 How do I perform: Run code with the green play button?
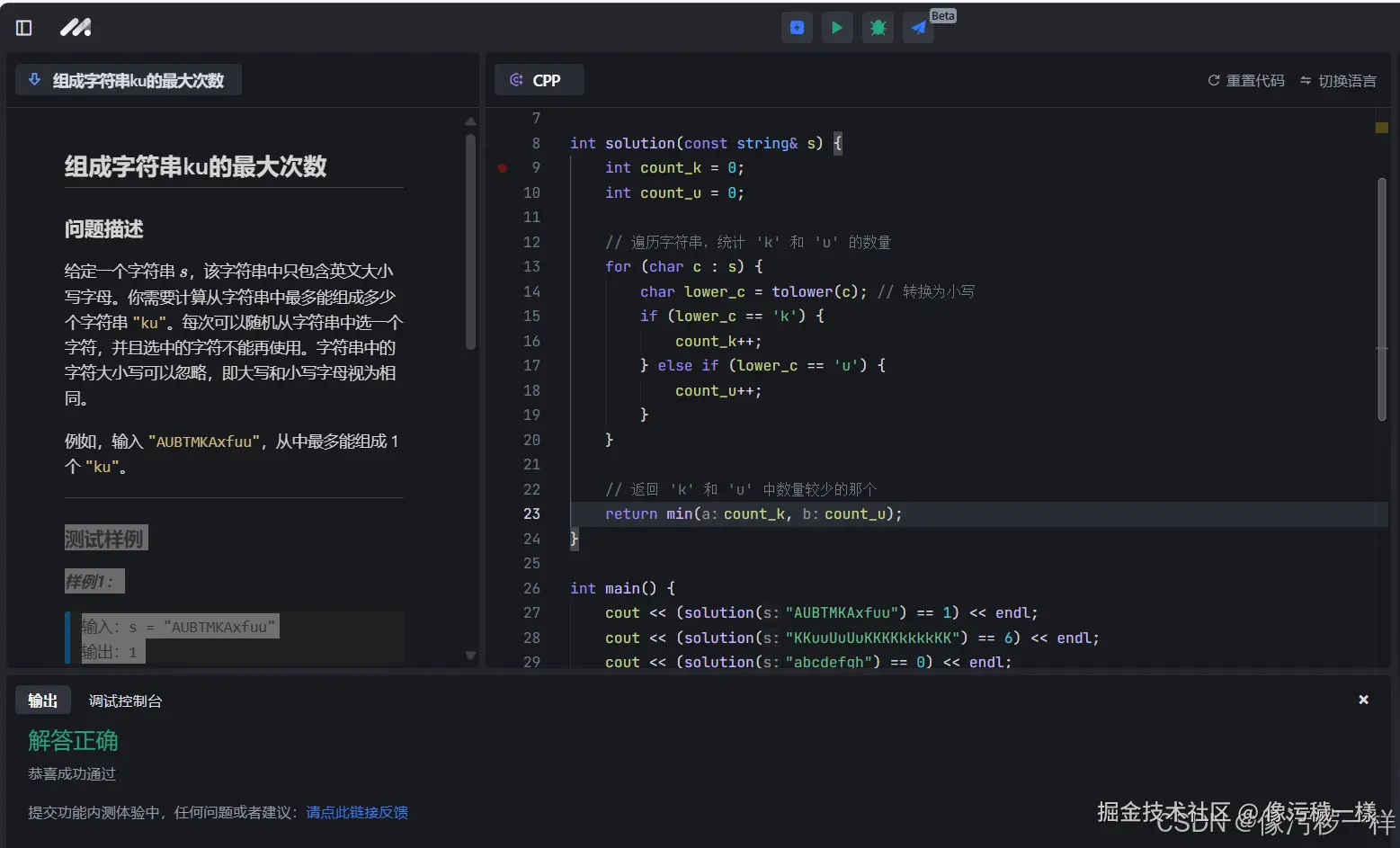[837, 28]
